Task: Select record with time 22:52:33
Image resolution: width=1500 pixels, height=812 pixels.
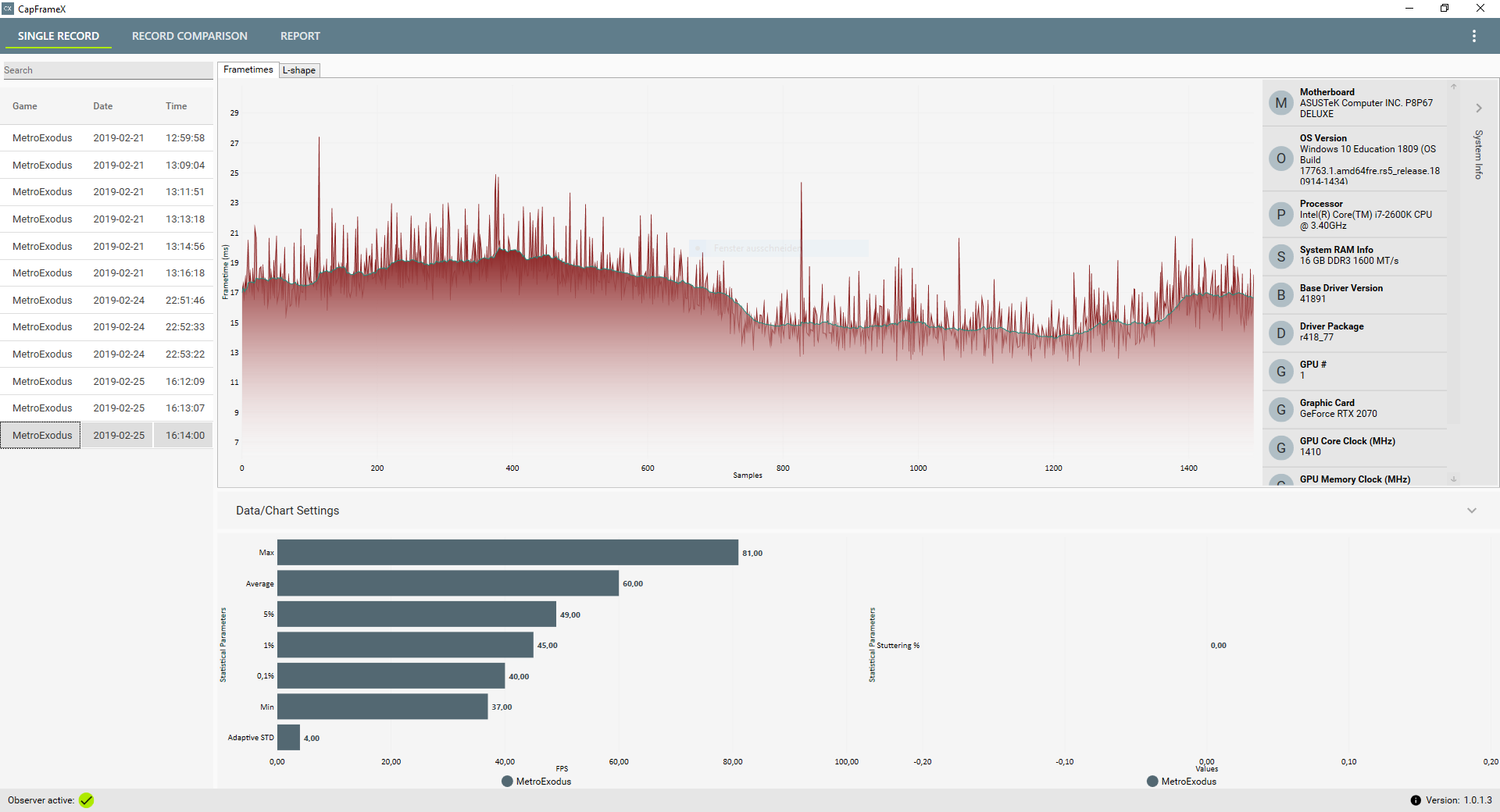Action: point(107,327)
